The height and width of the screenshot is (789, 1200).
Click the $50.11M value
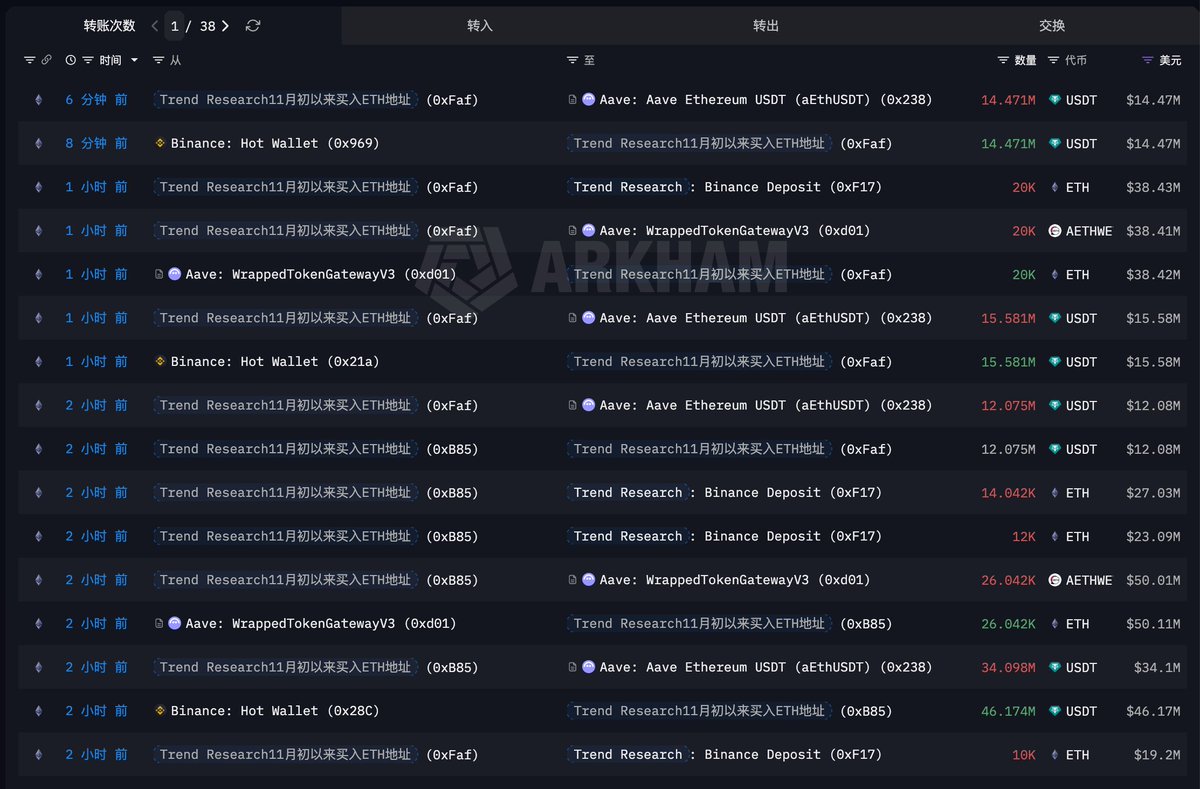click(1153, 624)
